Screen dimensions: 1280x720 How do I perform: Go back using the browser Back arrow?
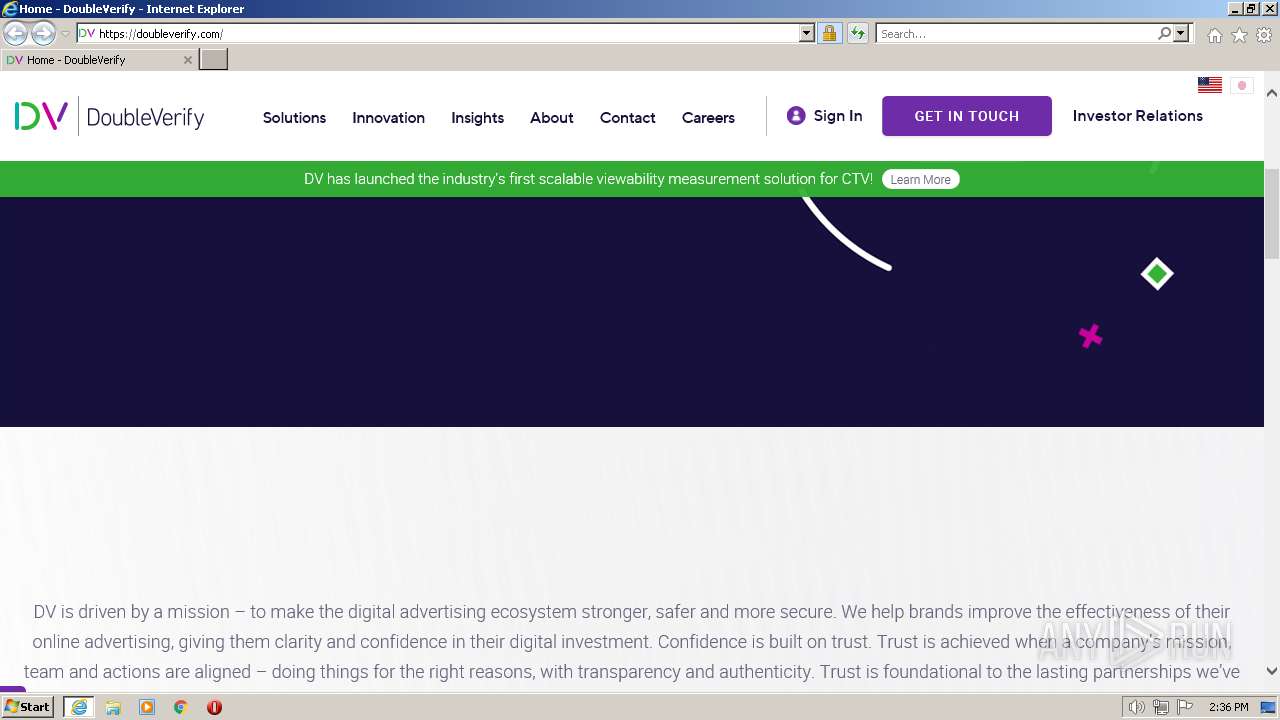pos(16,33)
